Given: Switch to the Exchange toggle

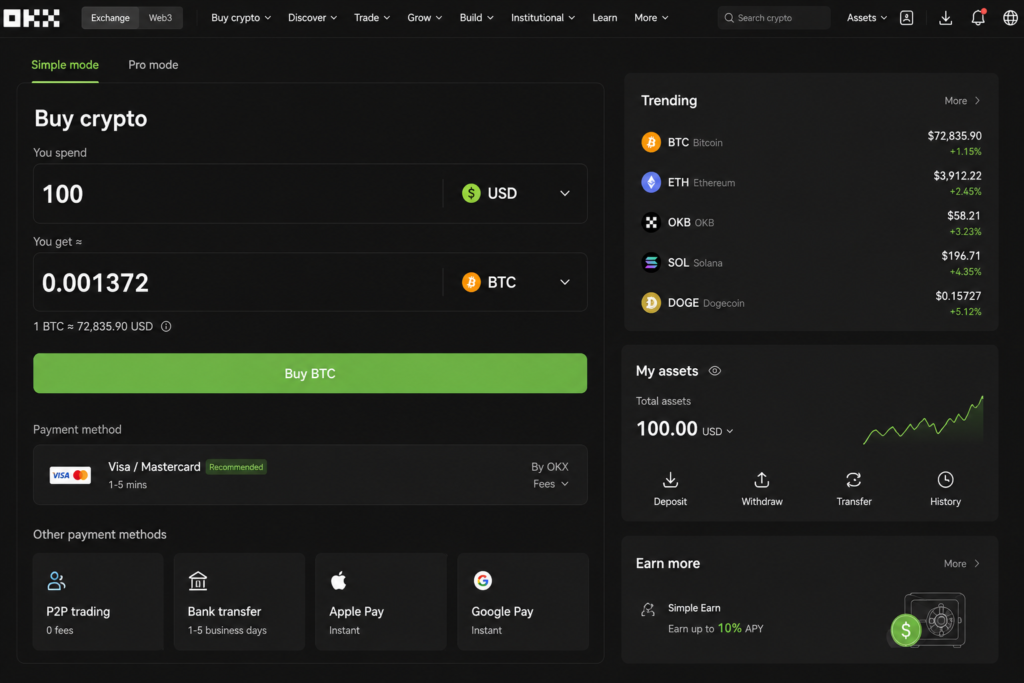Looking at the screenshot, I should tap(110, 18).
